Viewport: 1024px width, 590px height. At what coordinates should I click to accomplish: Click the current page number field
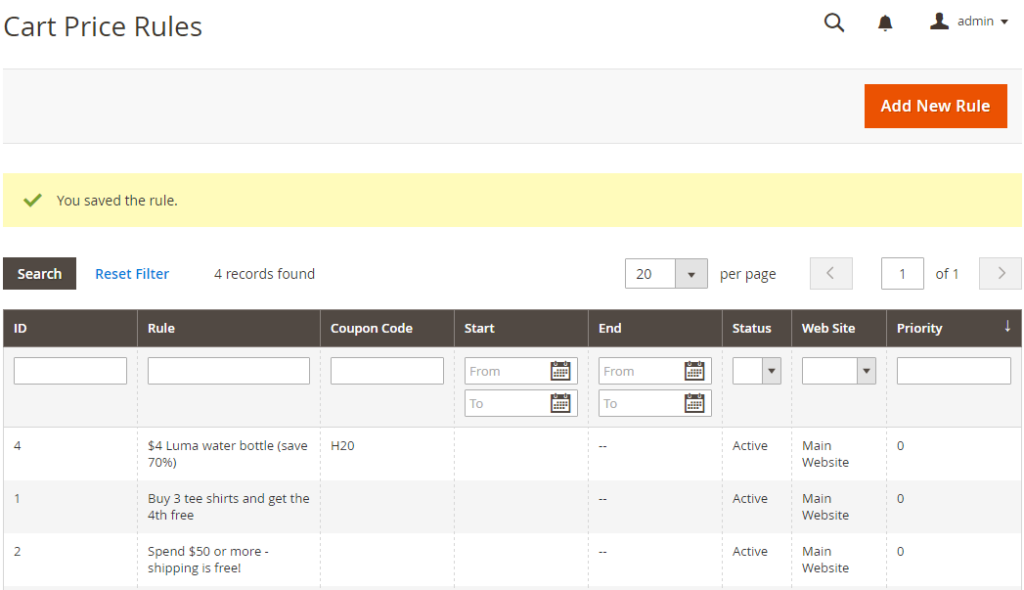902,273
